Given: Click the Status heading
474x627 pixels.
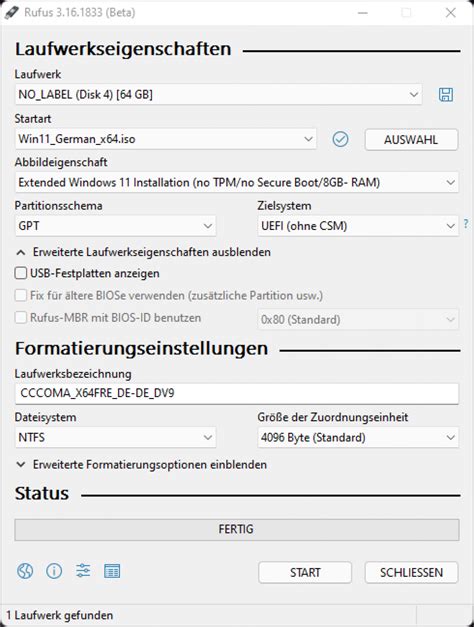Looking at the screenshot, I should tap(42, 493).
